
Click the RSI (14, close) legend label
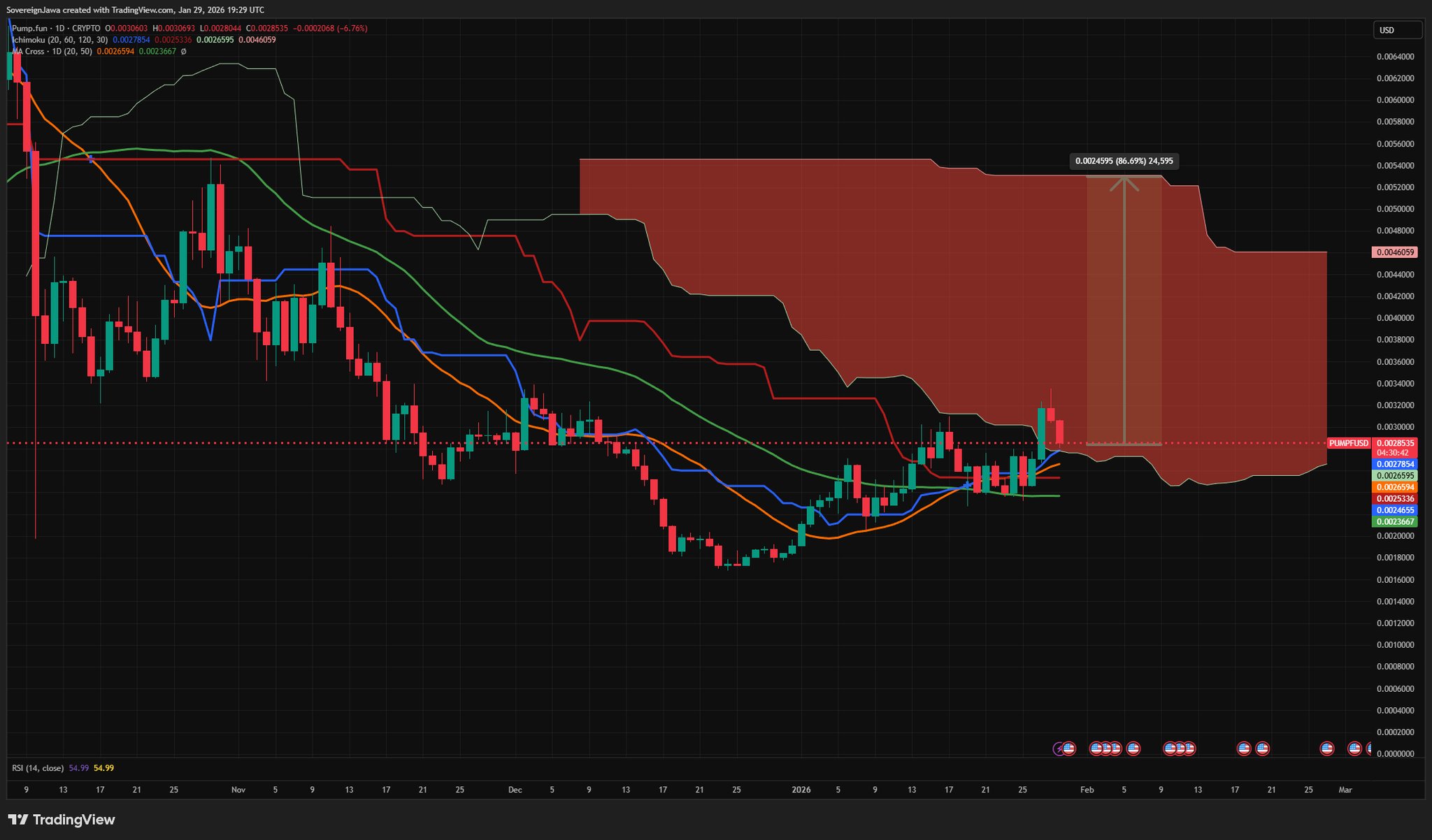[x=38, y=768]
